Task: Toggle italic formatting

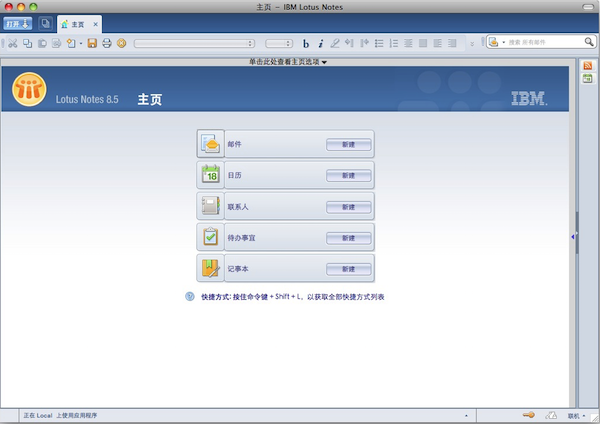Action: click(321, 44)
